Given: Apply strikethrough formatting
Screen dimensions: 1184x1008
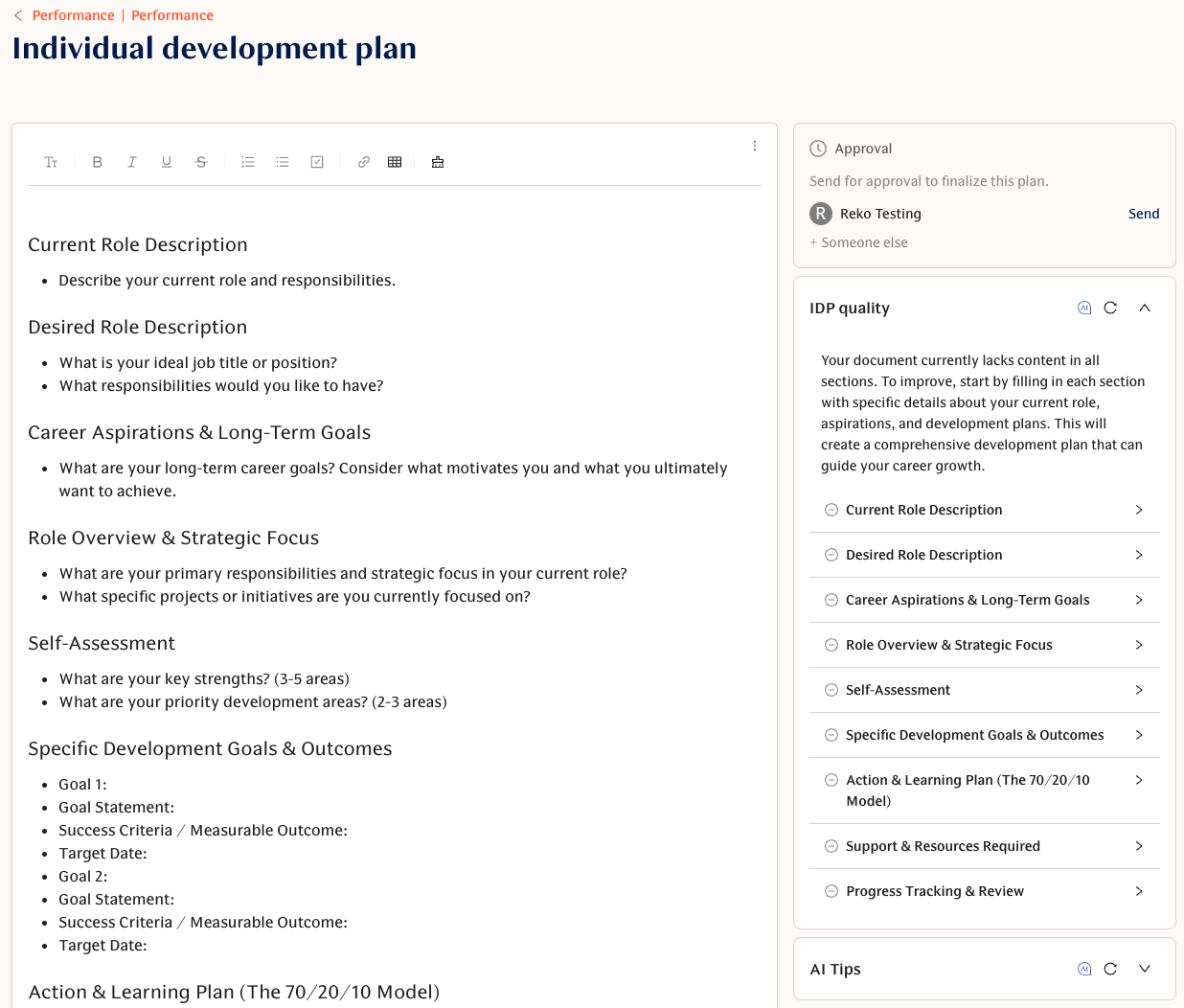Looking at the screenshot, I should click(200, 161).
